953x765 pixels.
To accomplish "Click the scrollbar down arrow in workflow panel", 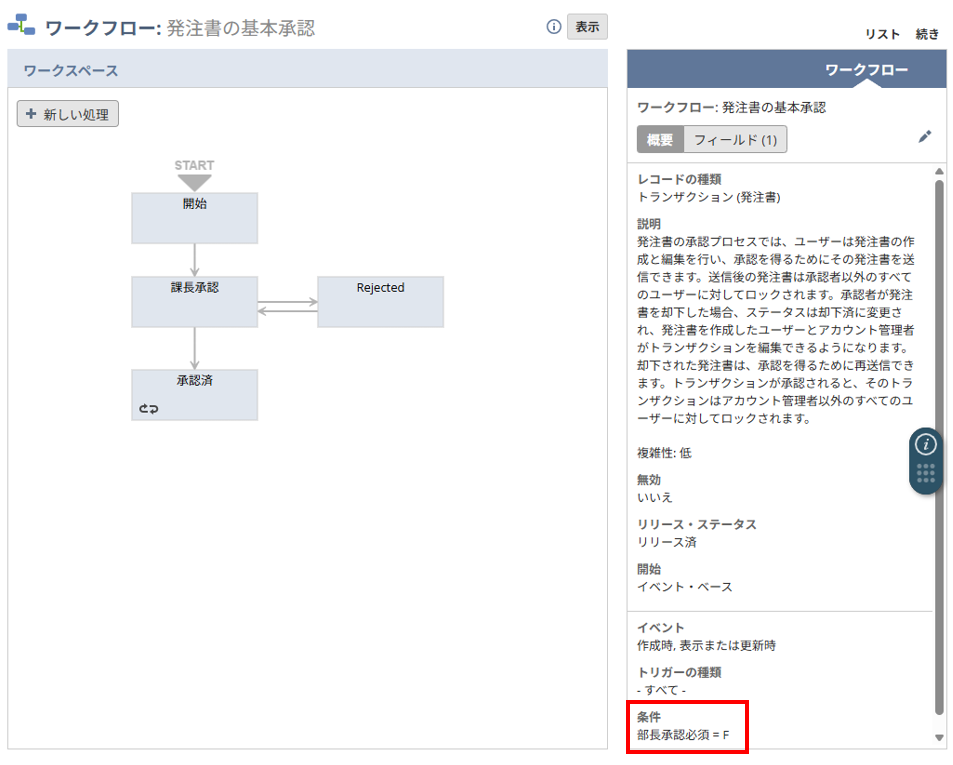I will tap(939, 737).
